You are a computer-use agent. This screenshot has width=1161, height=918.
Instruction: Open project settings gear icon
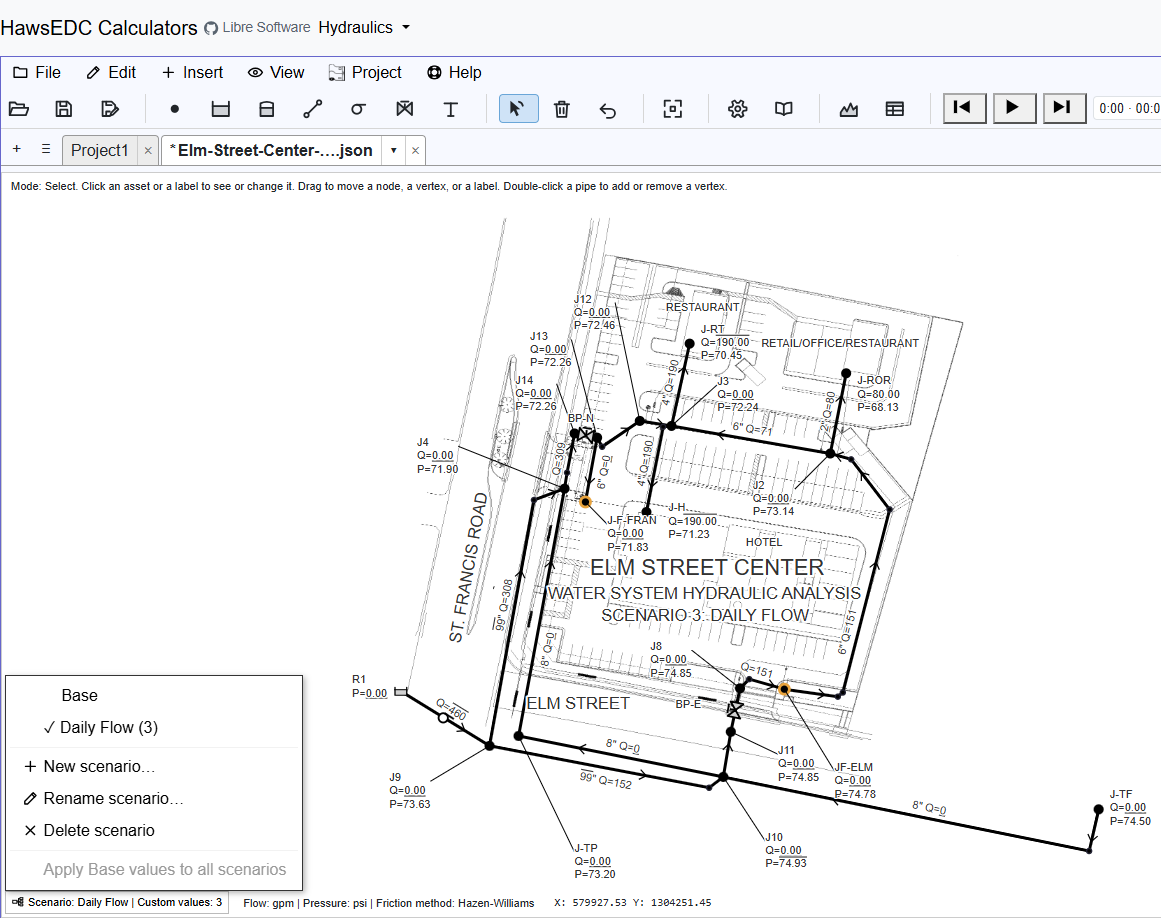737,109
